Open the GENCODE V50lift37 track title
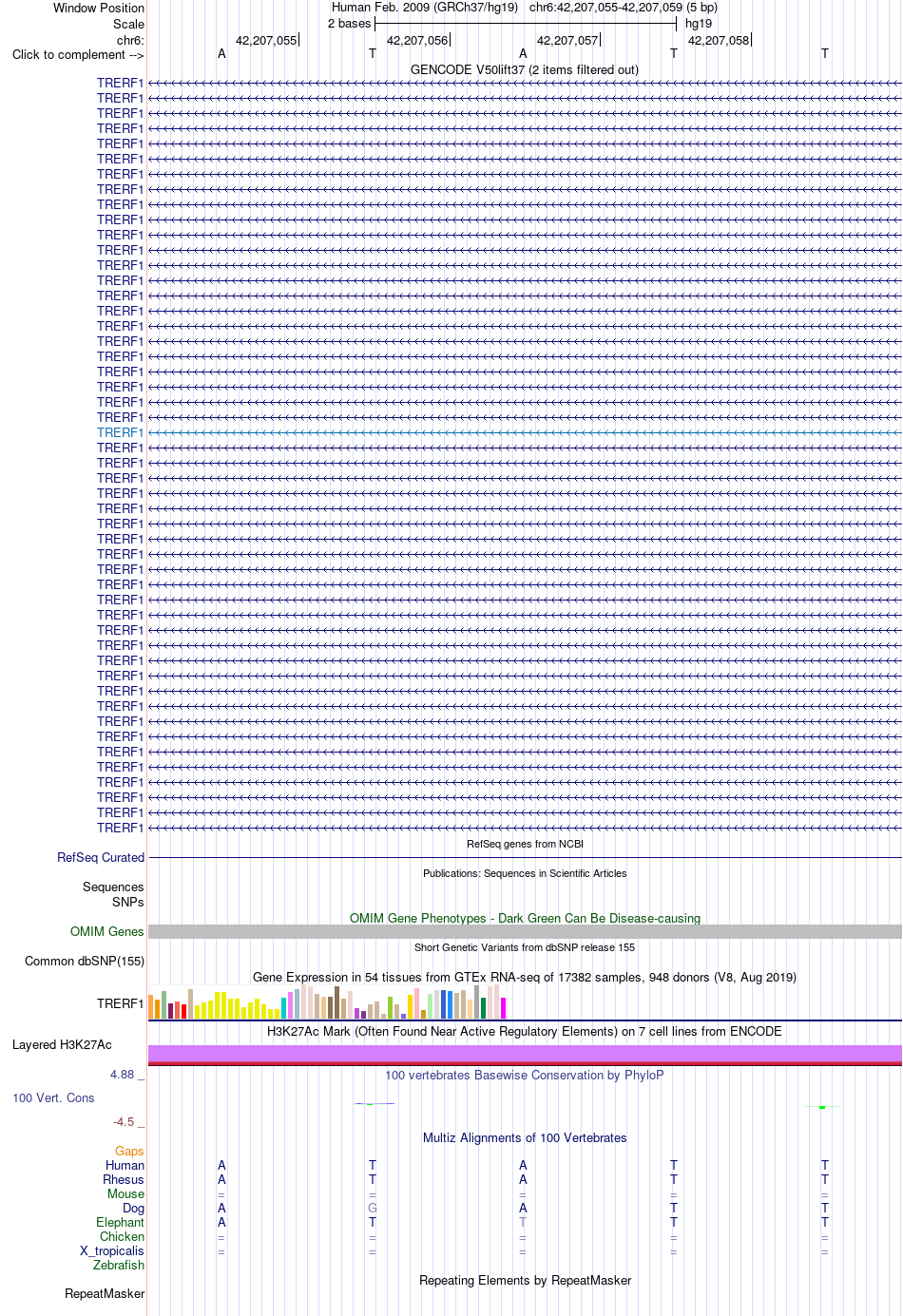903x1316 pixels. coord(525,69)
